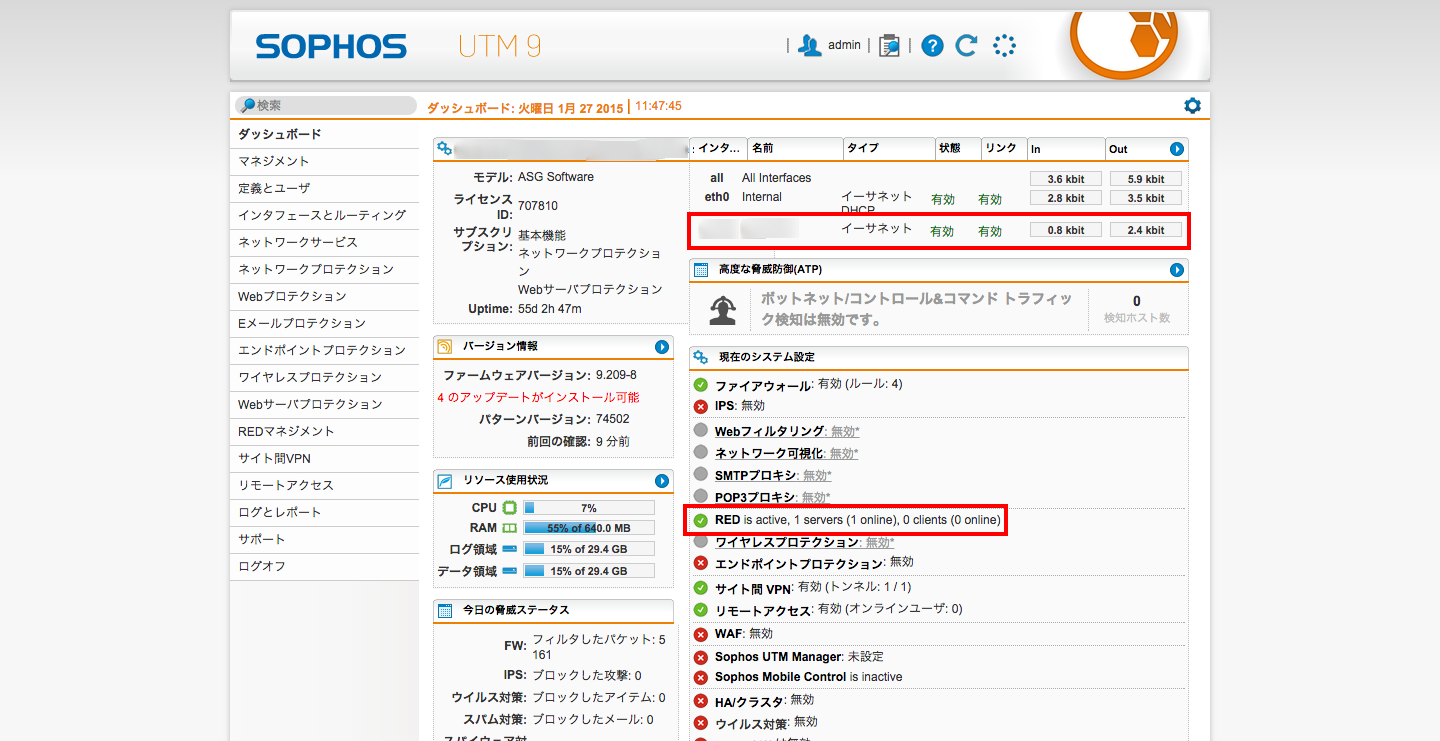Click the admin user icon
This screenshot has height=741, width=1440.
coord(810,45)
